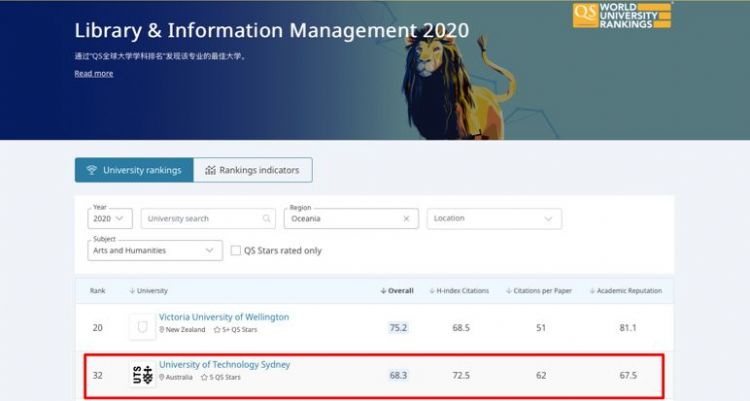The image size is (750, 401).
Task: Sort by Citations per Paper column
Action: click(539, 290)
